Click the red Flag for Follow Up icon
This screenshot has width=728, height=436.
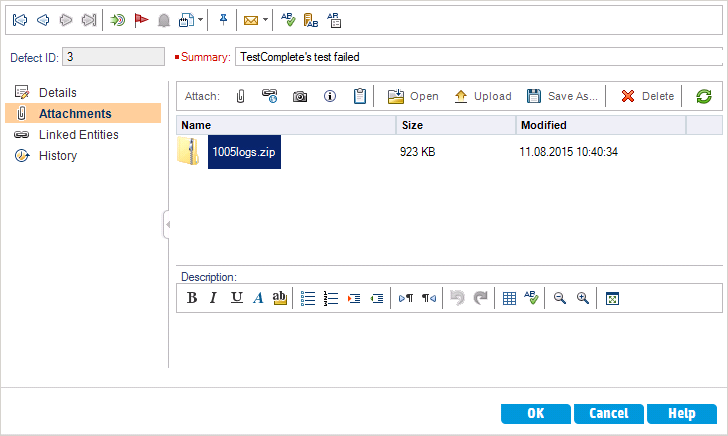[141, 20]
